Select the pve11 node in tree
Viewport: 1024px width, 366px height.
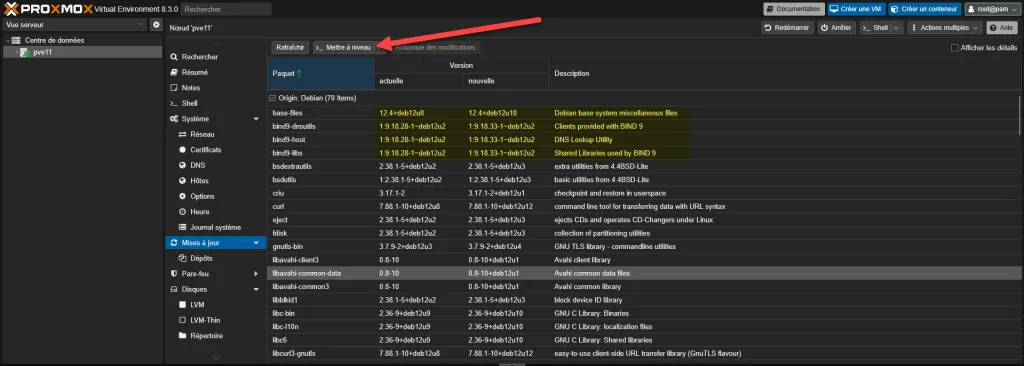tap(42, 52)
